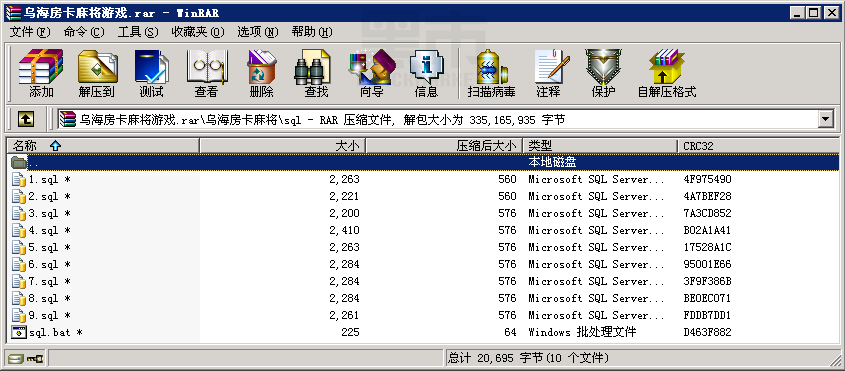The image size is (845, 371).
Task: Open the 查找 (Find) binoculars tool
Action: point(316,73)
